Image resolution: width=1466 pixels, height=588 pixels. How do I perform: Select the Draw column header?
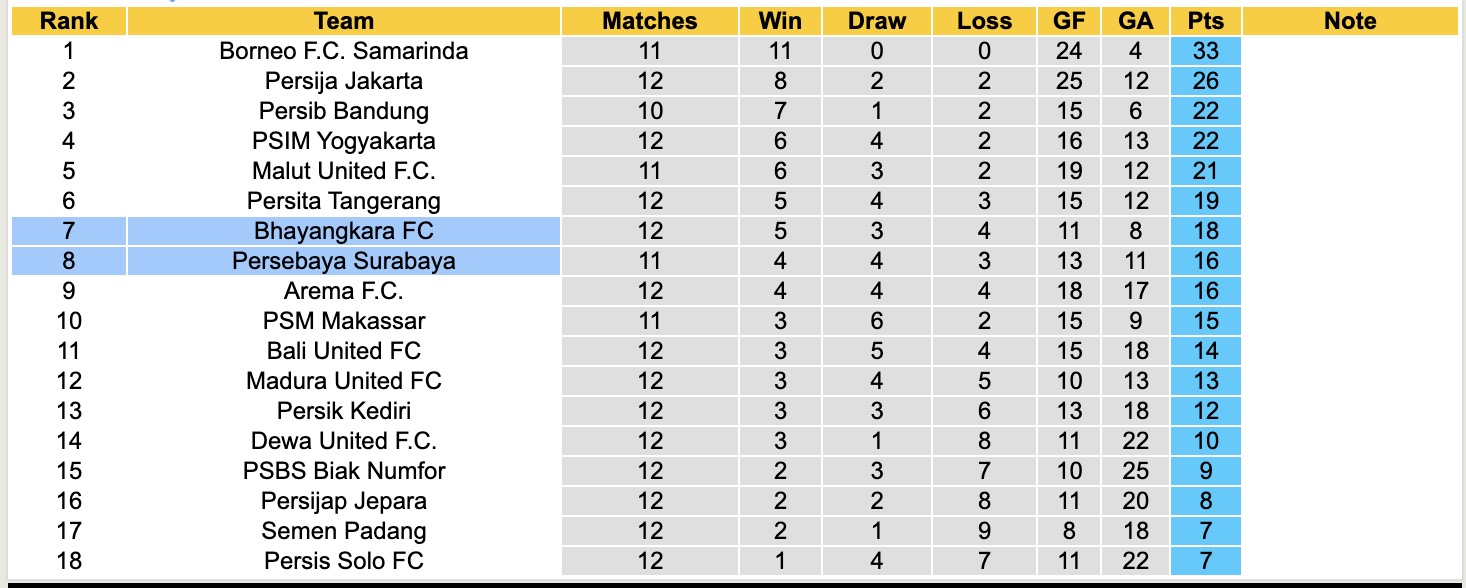(x=876, y=21)
